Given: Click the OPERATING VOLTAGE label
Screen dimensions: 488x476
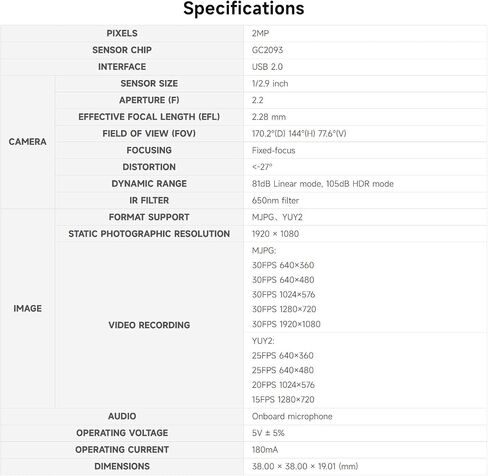Looking at the screenshot, I should tap(122, 433).
